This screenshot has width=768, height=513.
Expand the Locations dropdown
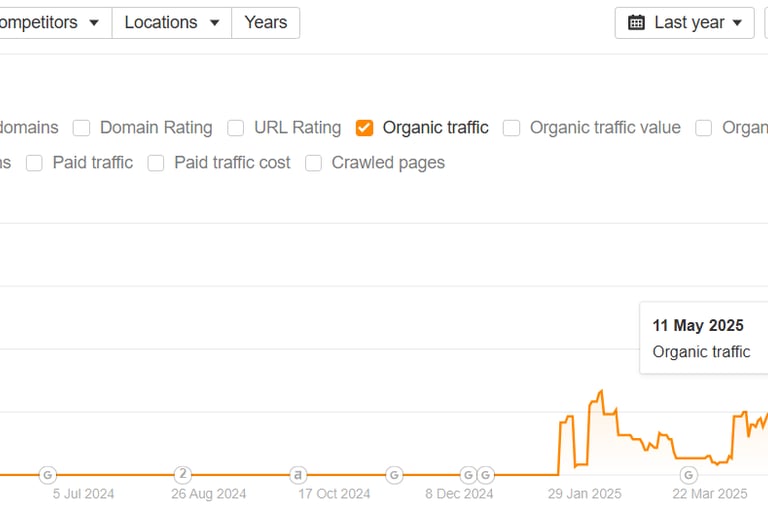point(171,22)
